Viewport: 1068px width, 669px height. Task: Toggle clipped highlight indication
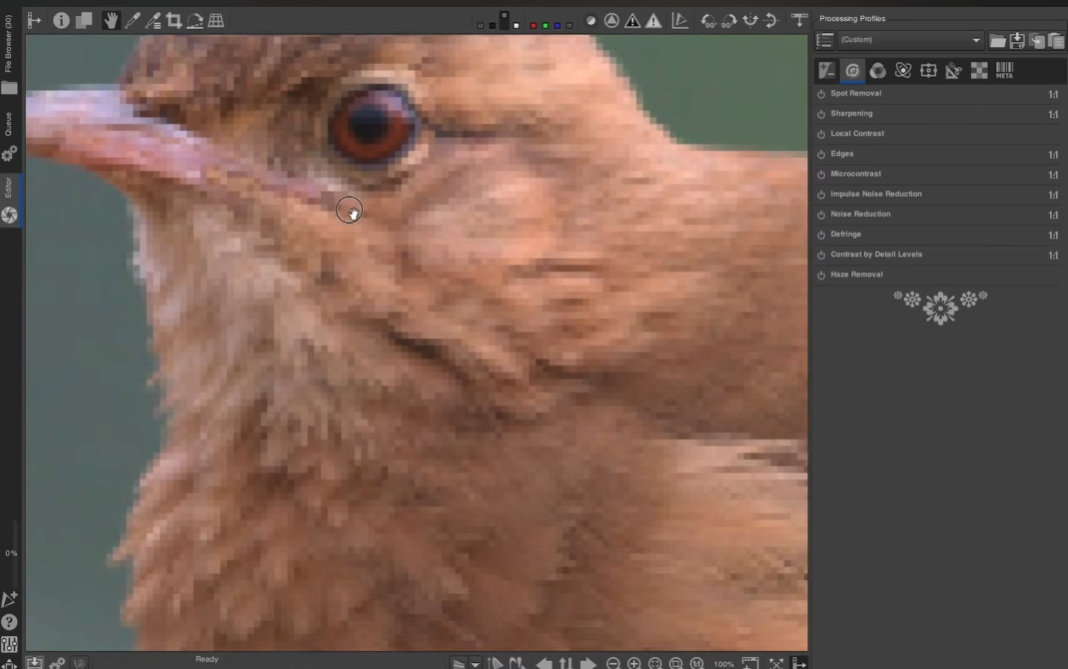(x=653, y=20)
